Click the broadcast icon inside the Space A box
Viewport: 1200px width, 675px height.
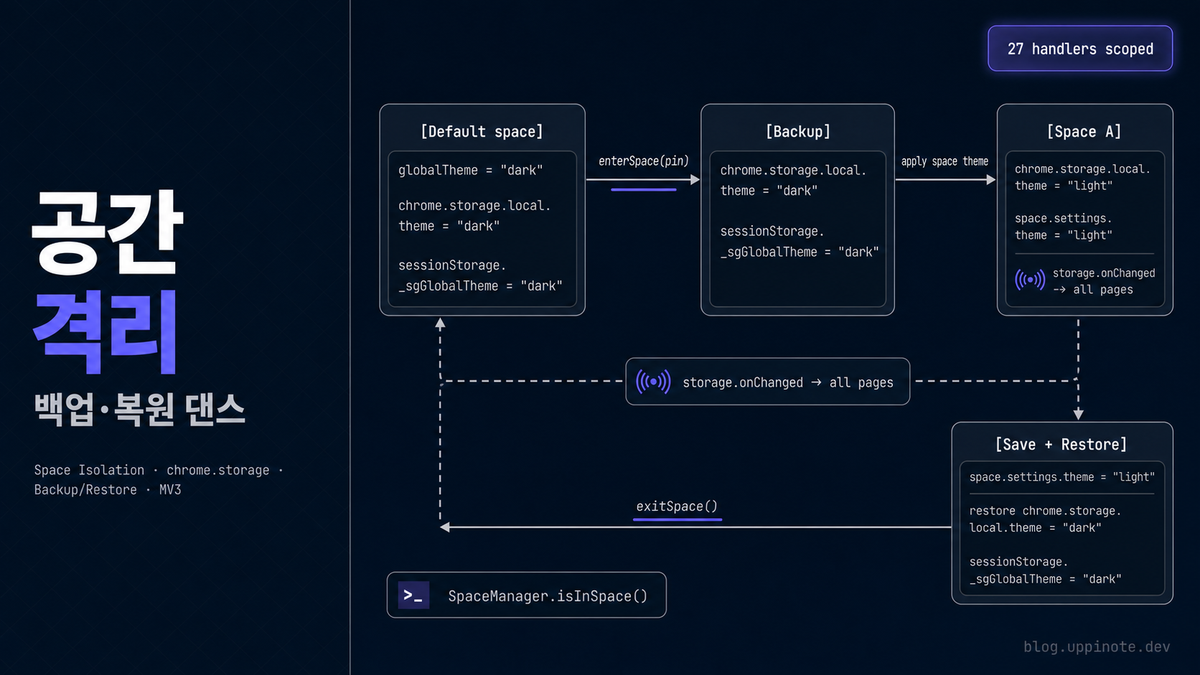pyautogui.click(x=1030, y=280)
